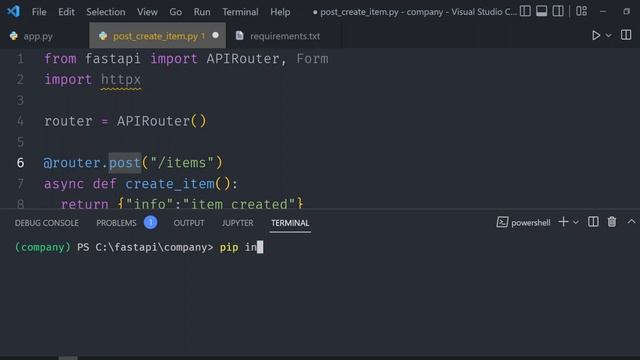The image size is (640, 360).
Task: Open the Terminal menu
Action: click(x=240, y=12)
